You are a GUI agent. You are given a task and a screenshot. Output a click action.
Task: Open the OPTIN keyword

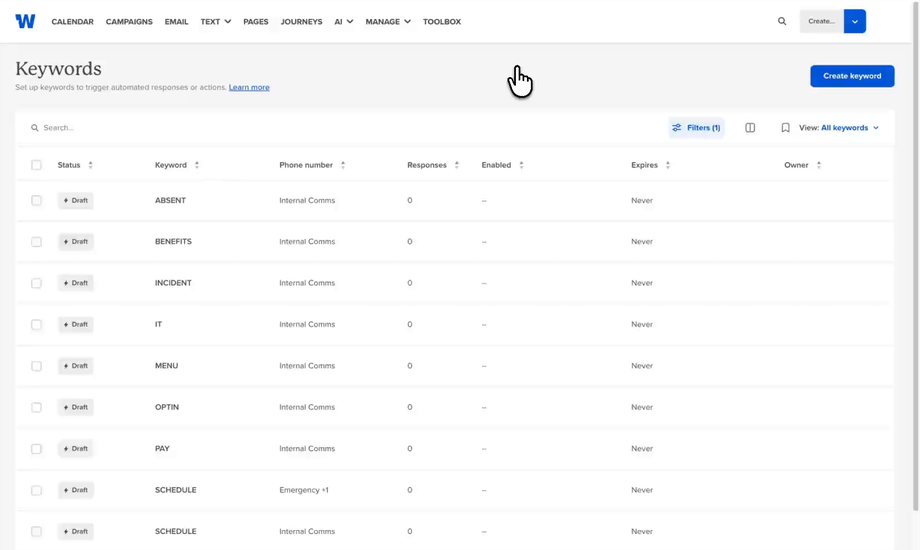pos(167,407)
